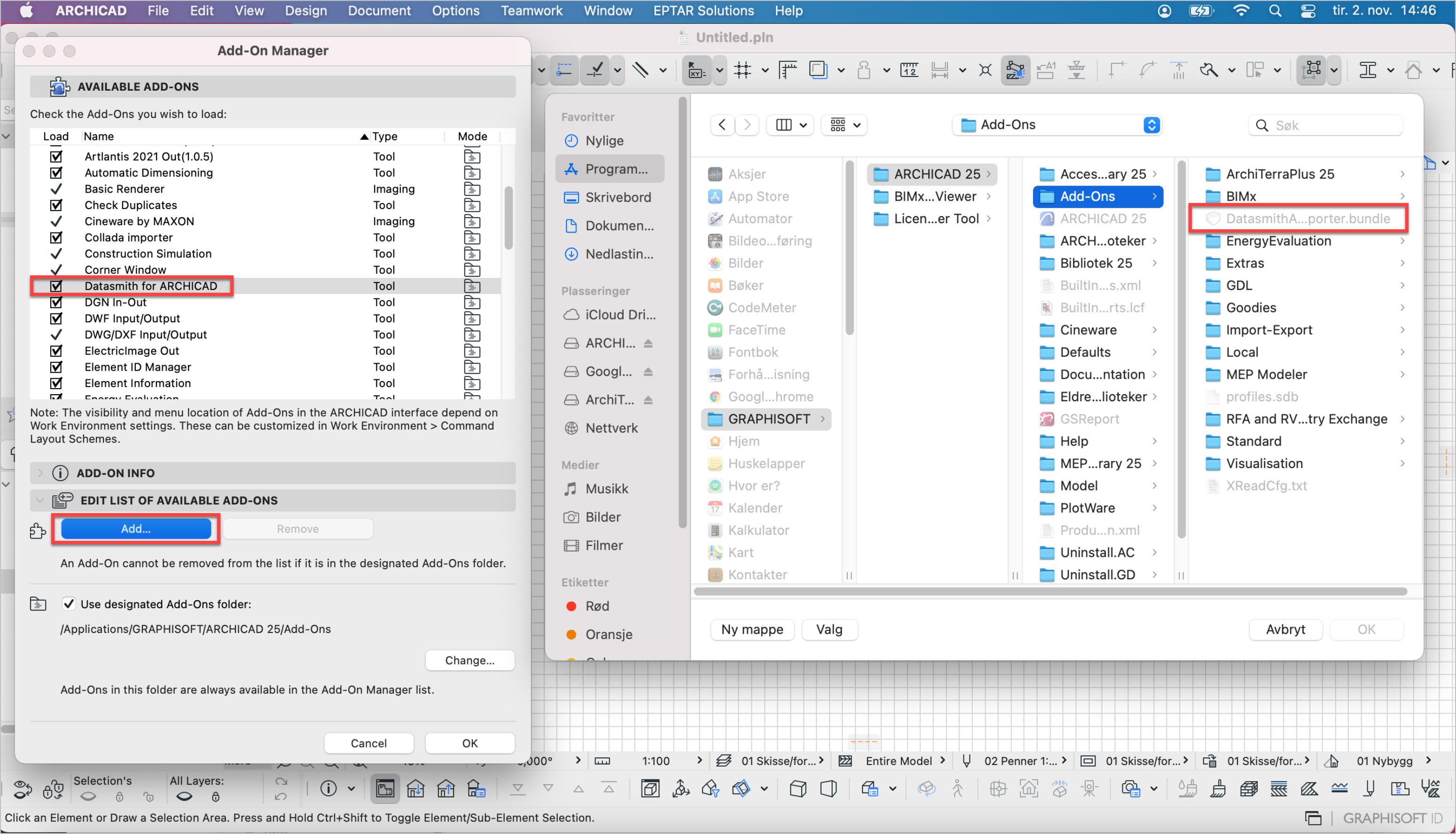The image size is (1456, 834).
Task: Open Control Center in the menu bar
Action: click(1307, 11)
